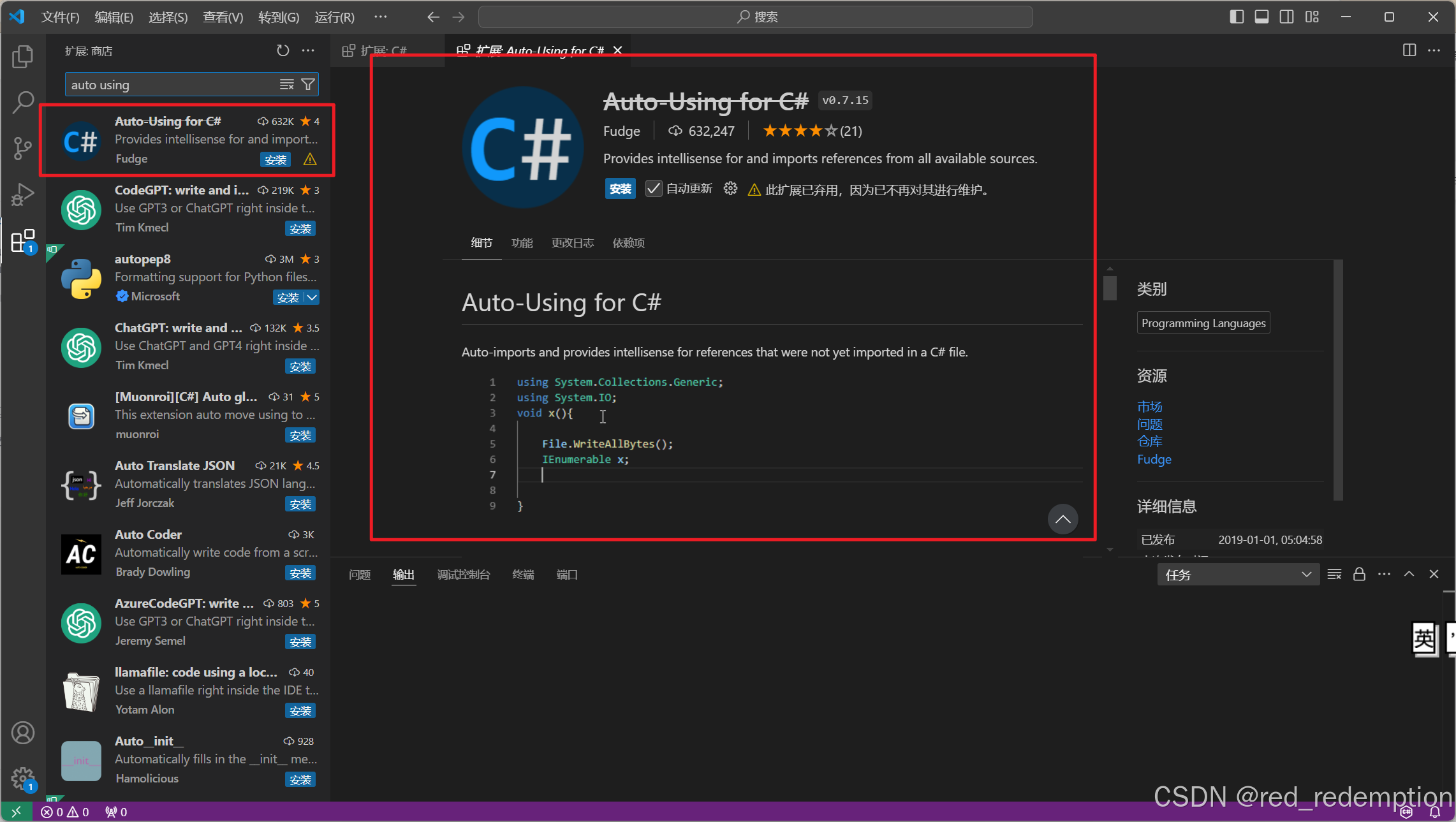Toggle primary side bar visibility
This screenshot has height=822, width=1456.
tap(1237, 17)
